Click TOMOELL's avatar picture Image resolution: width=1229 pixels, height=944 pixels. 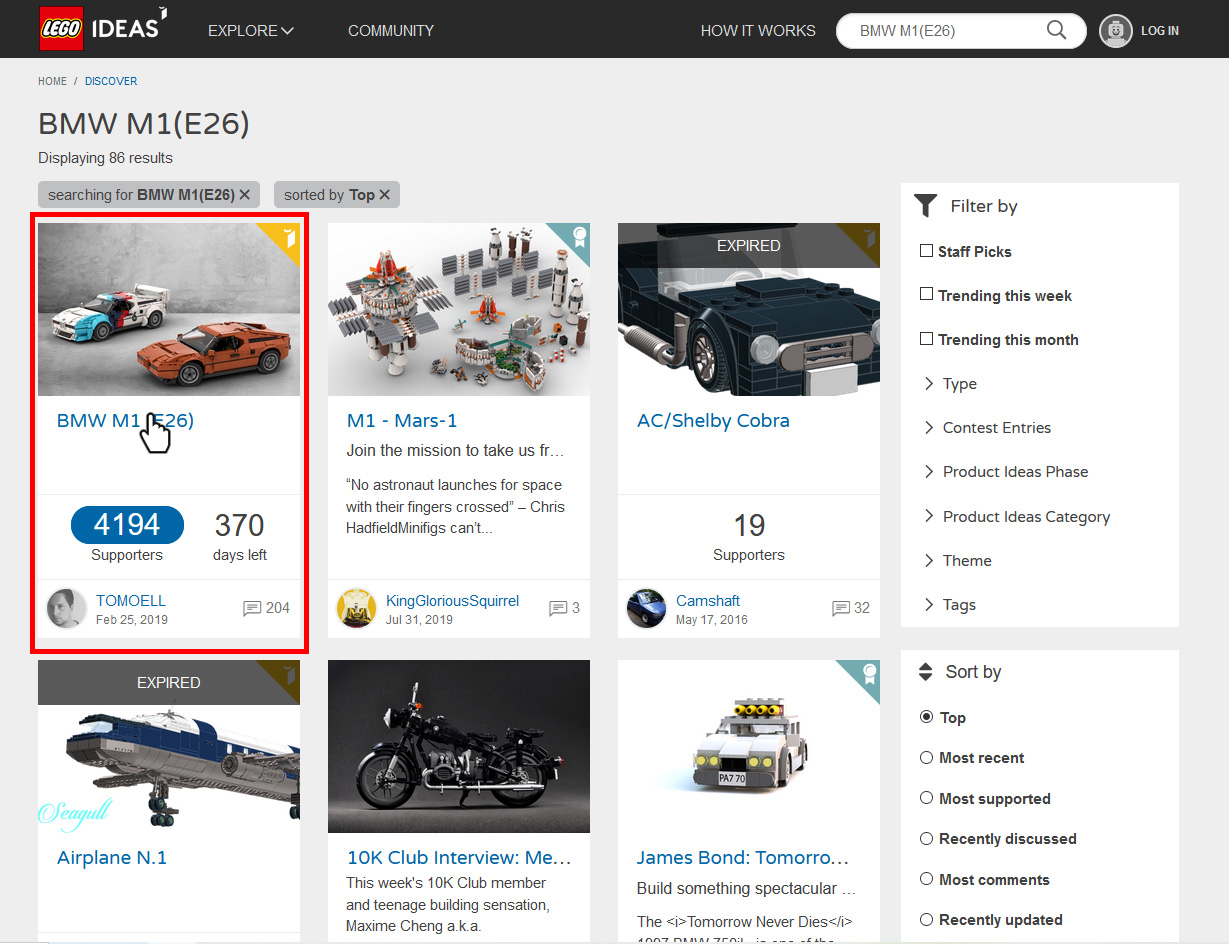click(67, 608)
